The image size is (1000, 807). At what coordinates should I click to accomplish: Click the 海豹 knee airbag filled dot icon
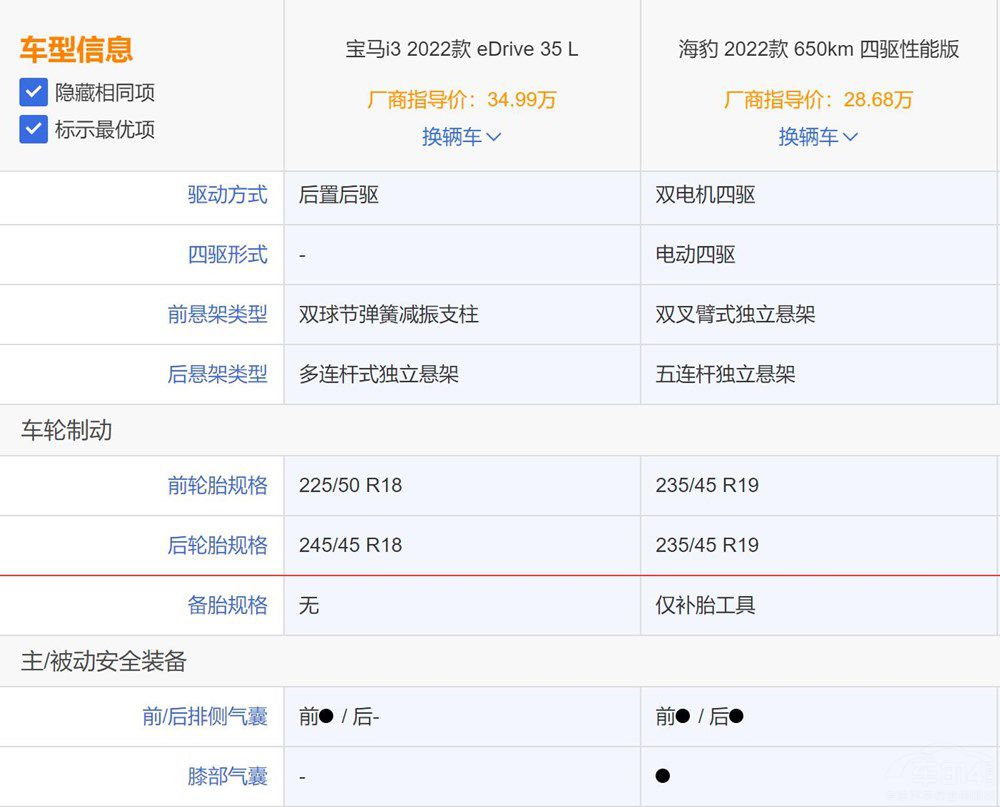[x=663, y=776]
